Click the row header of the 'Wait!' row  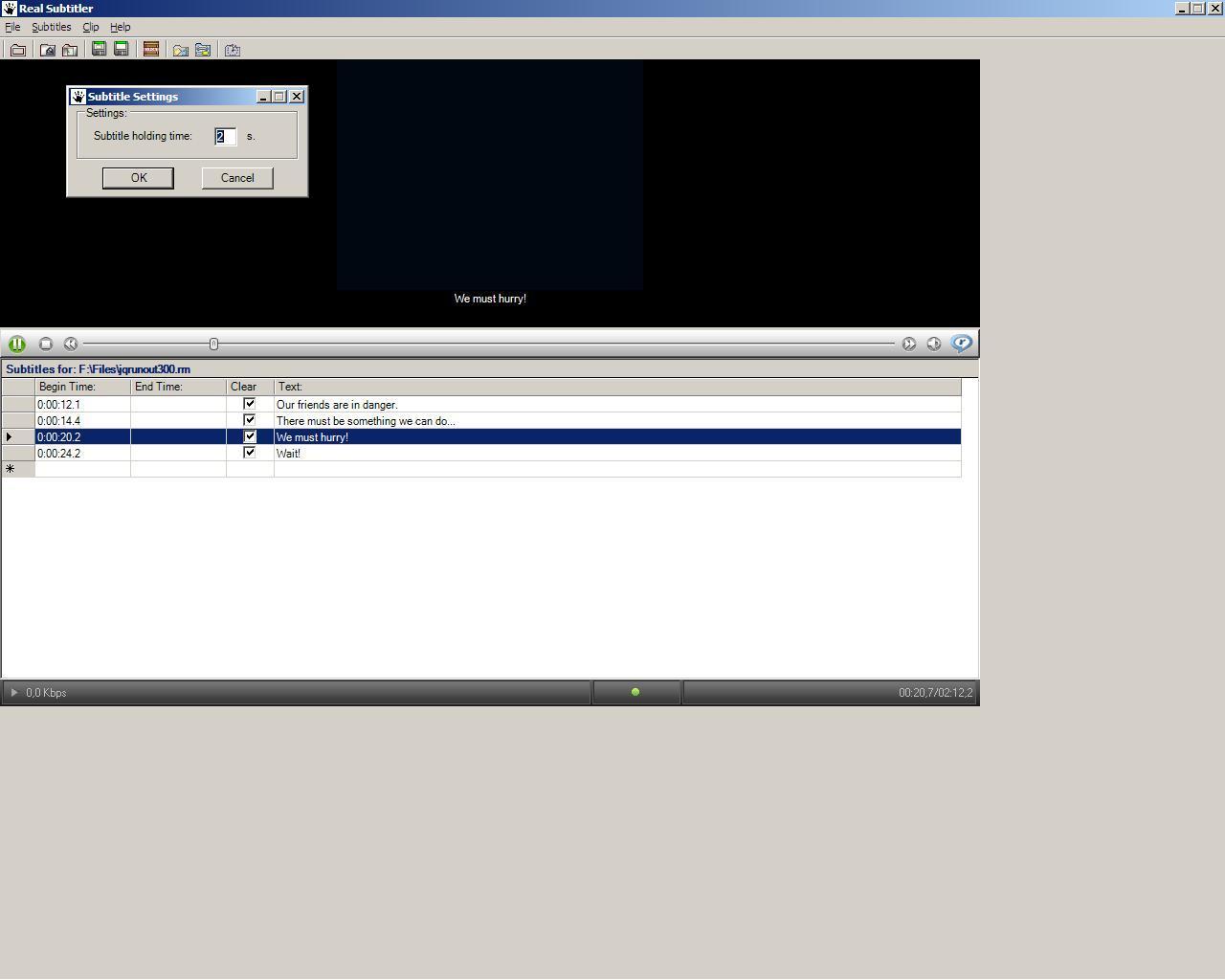(18, 454)
